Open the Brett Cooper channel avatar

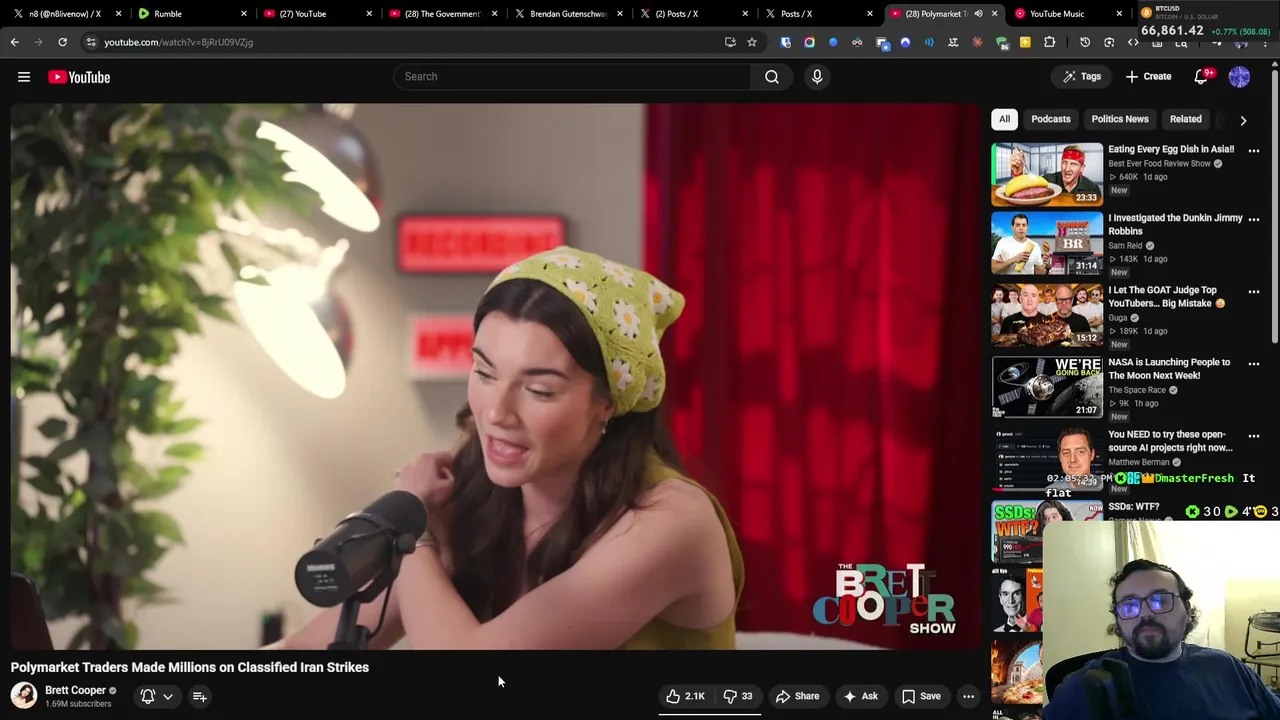tap(24, 695)
